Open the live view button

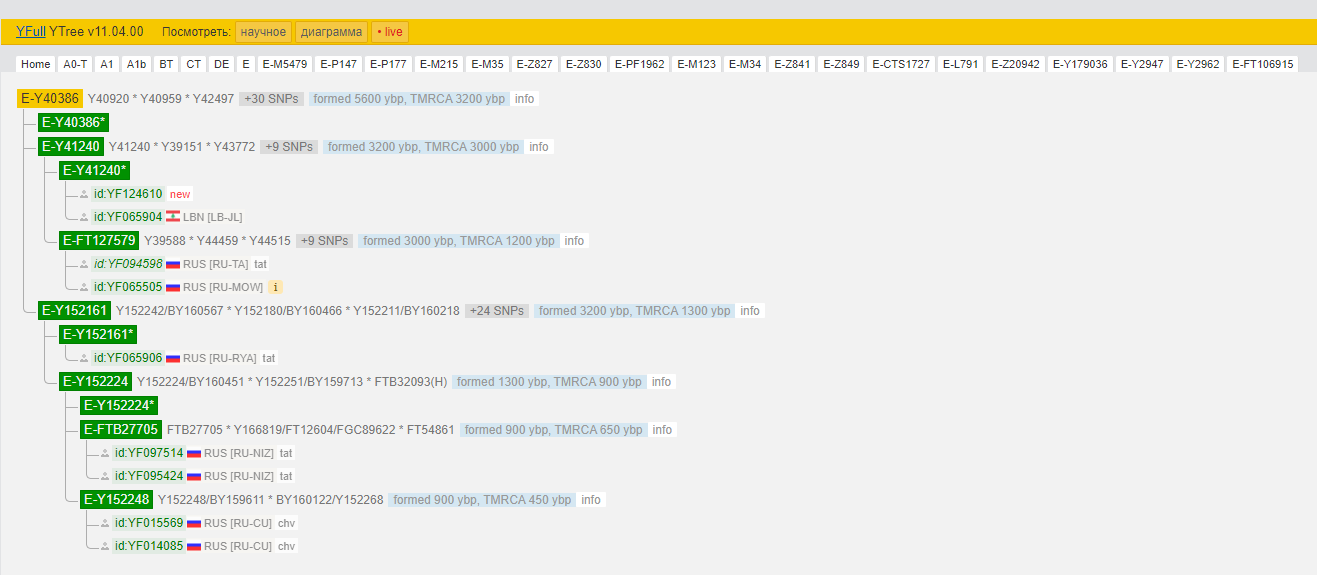390,32
